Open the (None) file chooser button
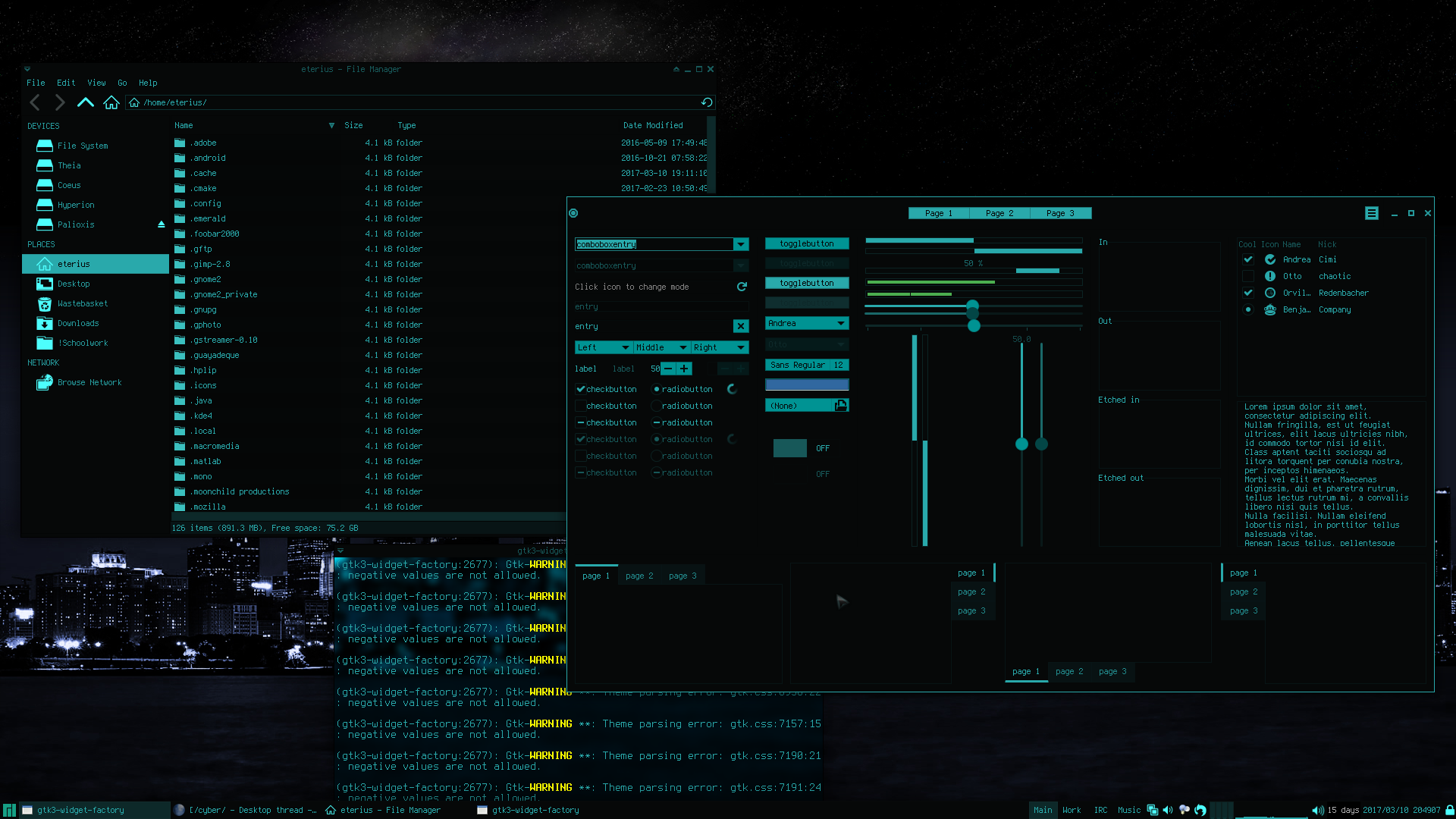 click(x=807, y=406)
